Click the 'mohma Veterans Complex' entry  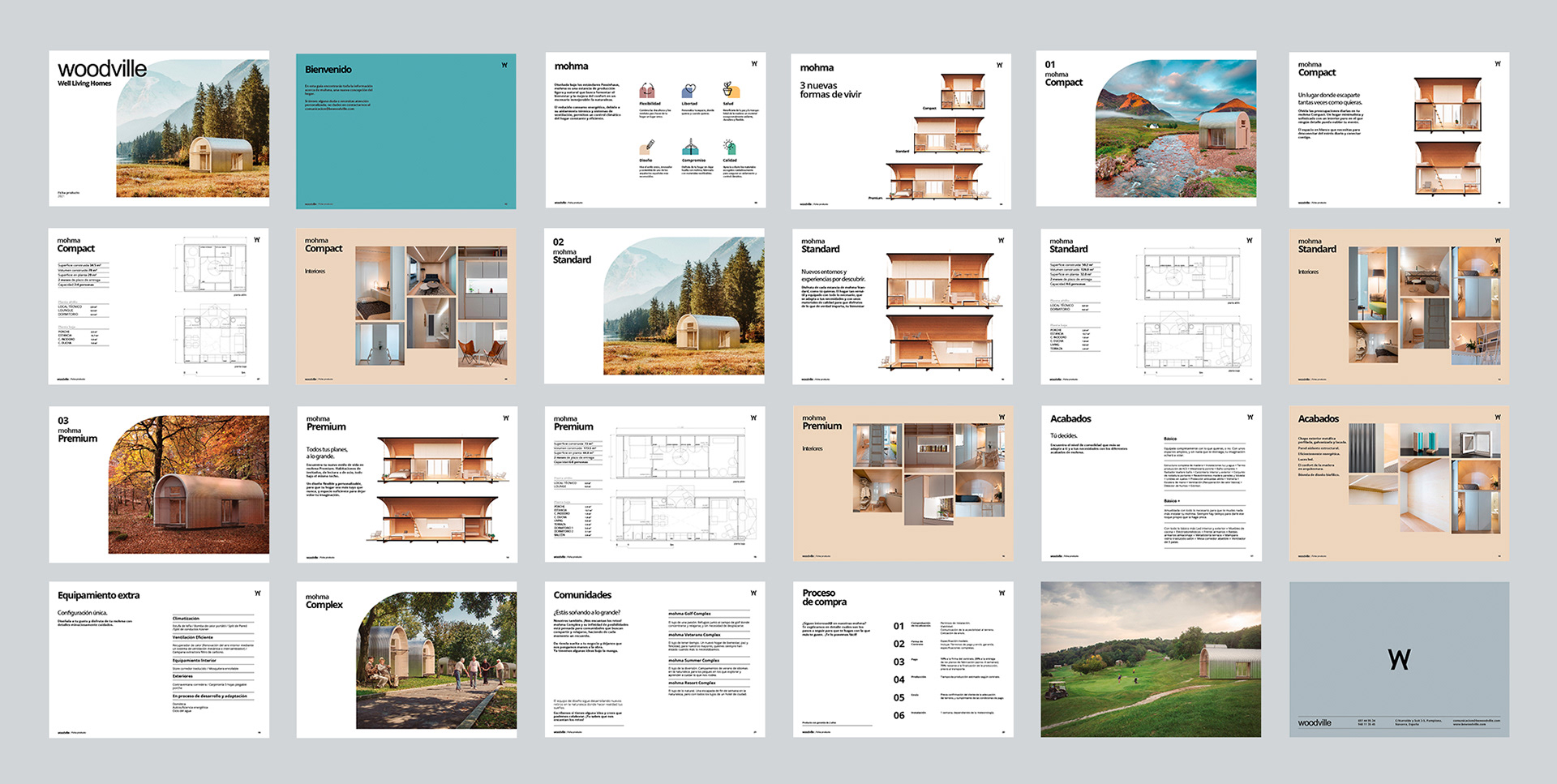coord(694,635)
